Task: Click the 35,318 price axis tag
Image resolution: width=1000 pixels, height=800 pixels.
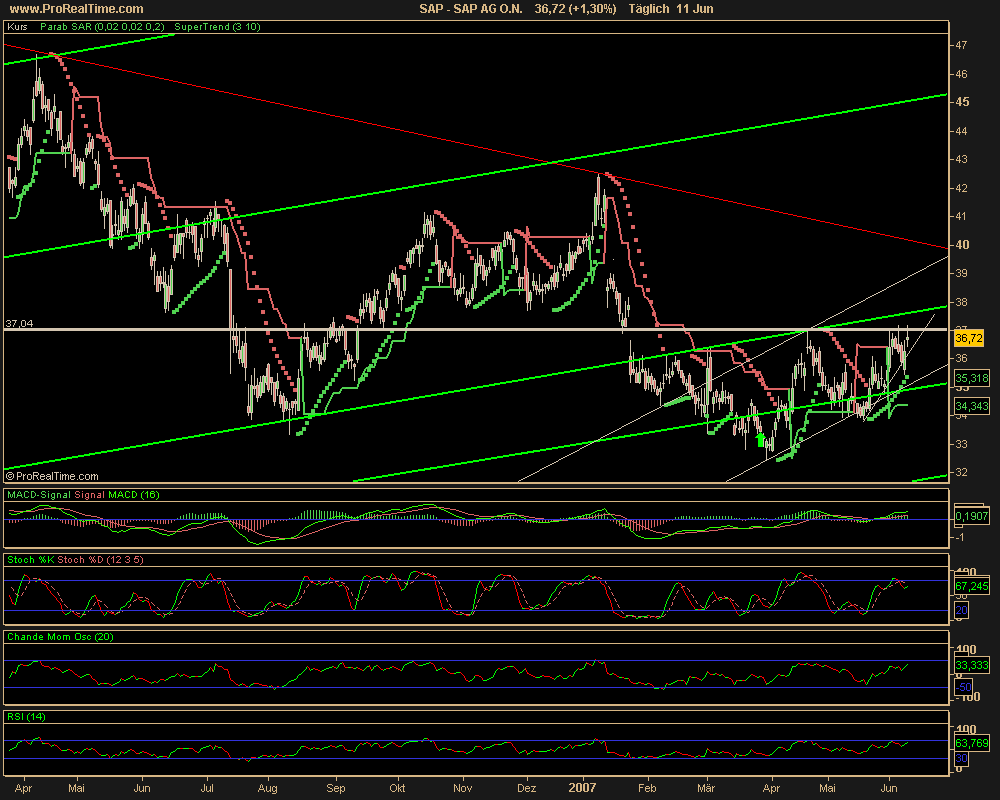Action: (971, 378)
